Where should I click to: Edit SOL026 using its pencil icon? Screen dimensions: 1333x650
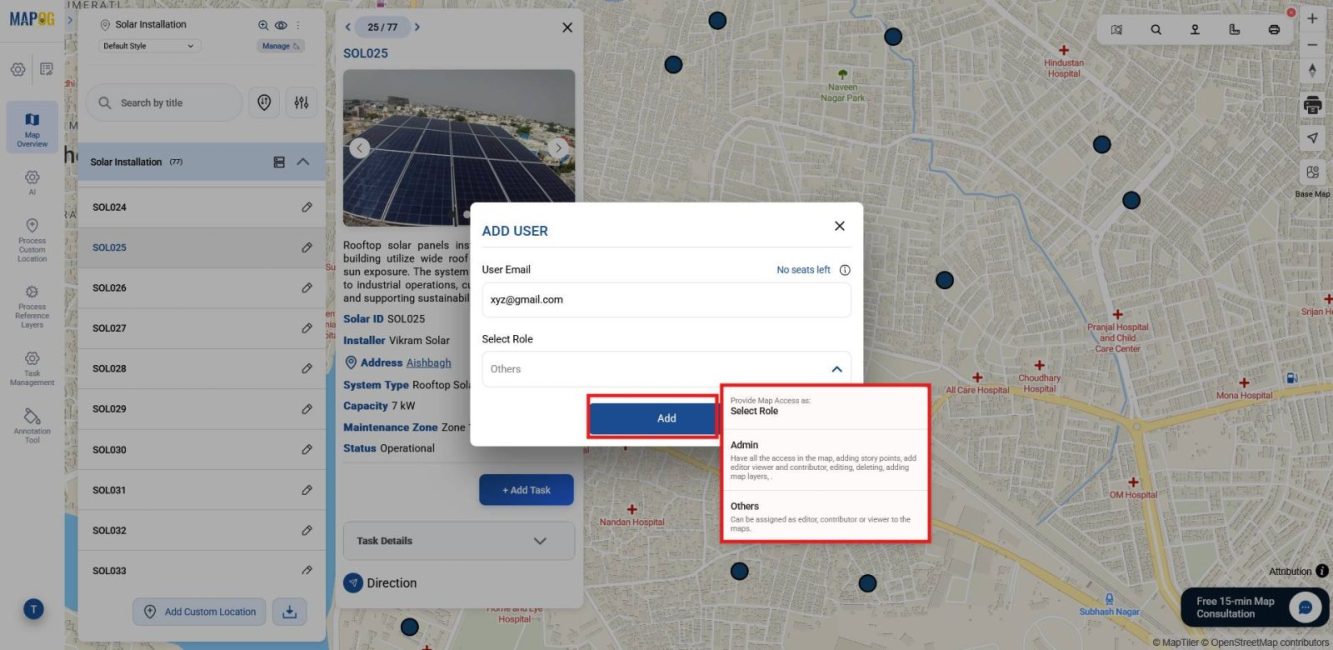point(307,287)
